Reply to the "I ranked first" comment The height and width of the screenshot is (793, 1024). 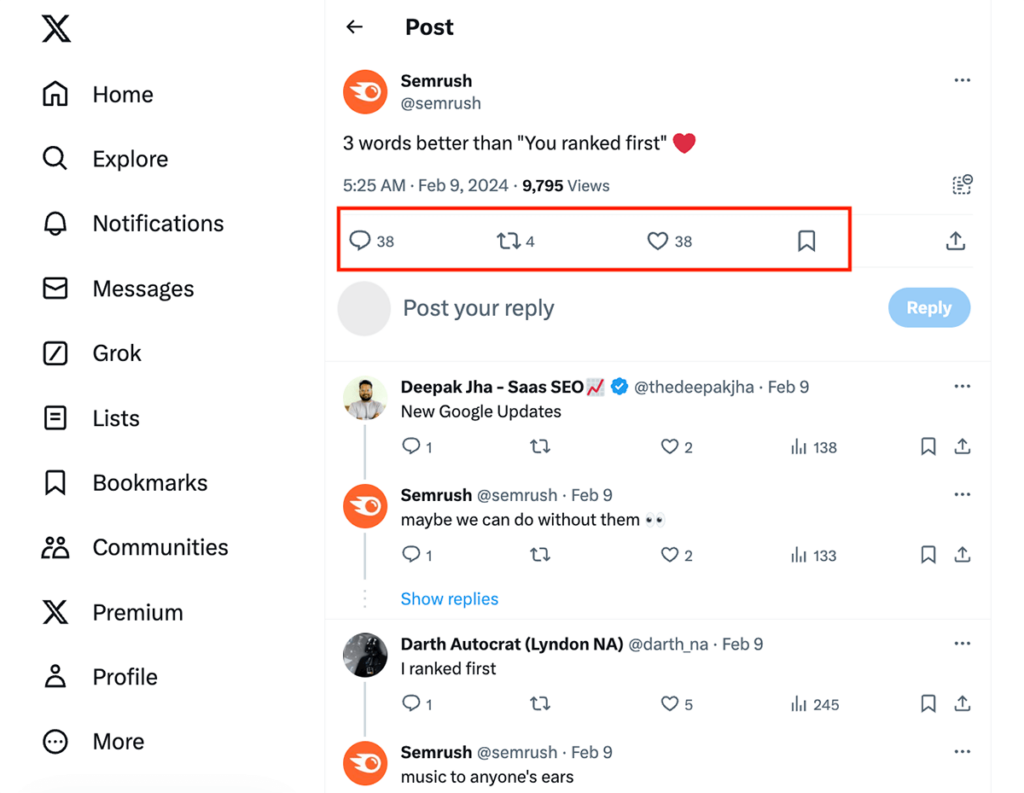click(x=411, y=704)
